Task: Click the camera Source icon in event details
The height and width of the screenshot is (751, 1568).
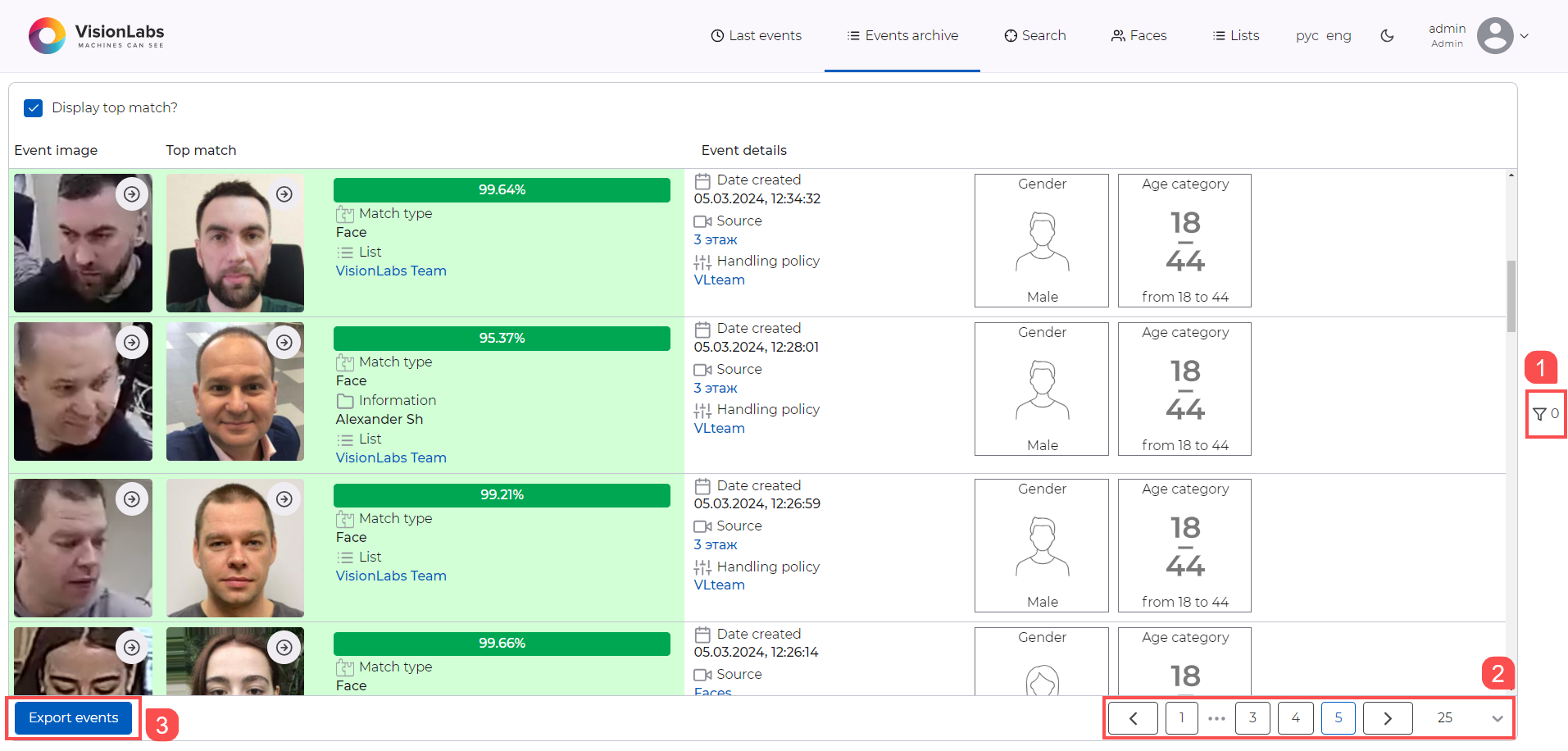Action: pos(702,221)
